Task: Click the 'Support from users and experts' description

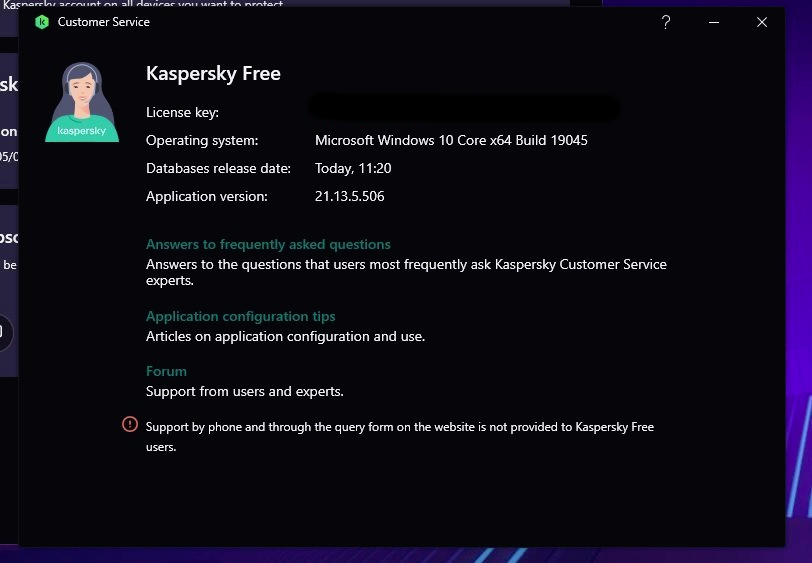Action: pos(245,391)
